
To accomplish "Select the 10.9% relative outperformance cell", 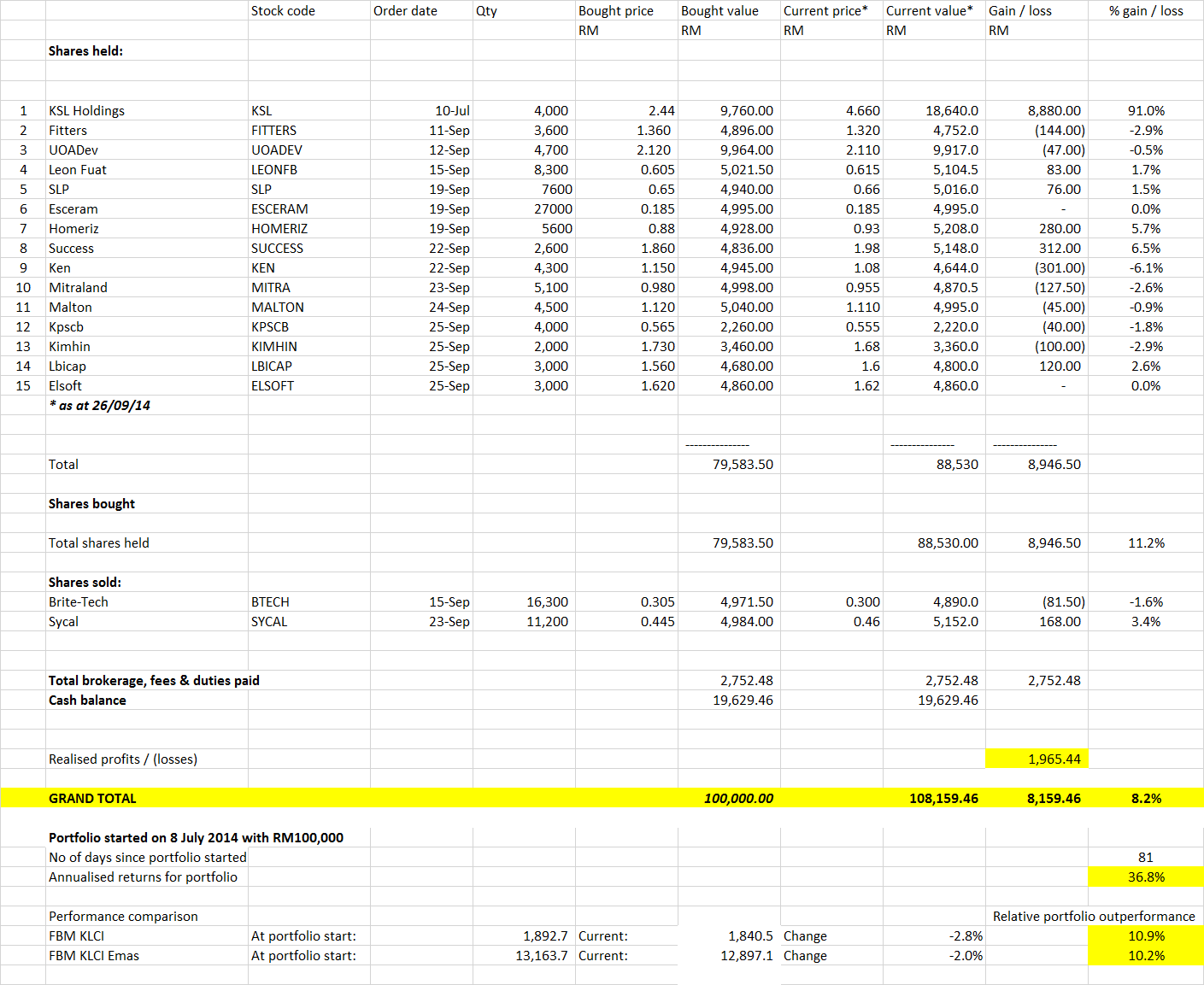I will click(x=1146, y=935).
